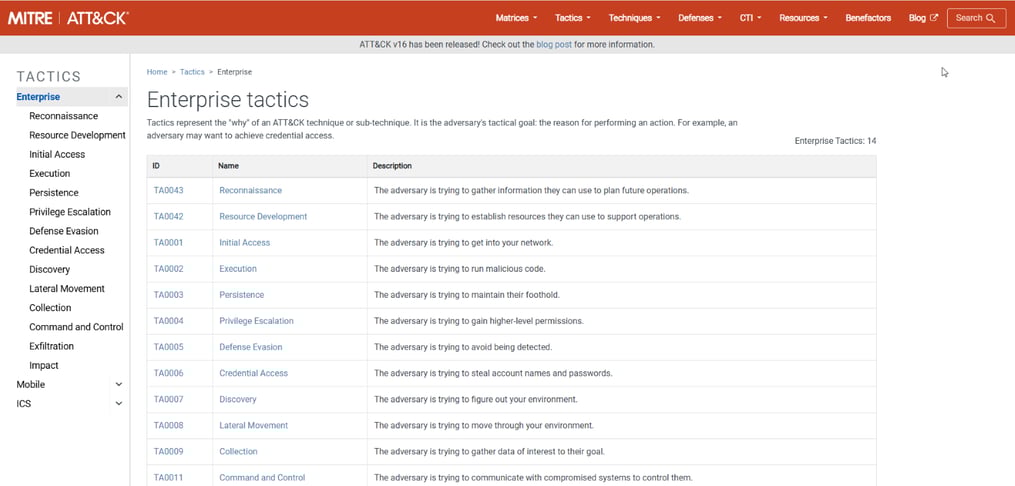Image resolution: width=1015 pixels, height=486 pixels.
Task: Open the TA0006 ID link
Action: [x=168, y=373]
